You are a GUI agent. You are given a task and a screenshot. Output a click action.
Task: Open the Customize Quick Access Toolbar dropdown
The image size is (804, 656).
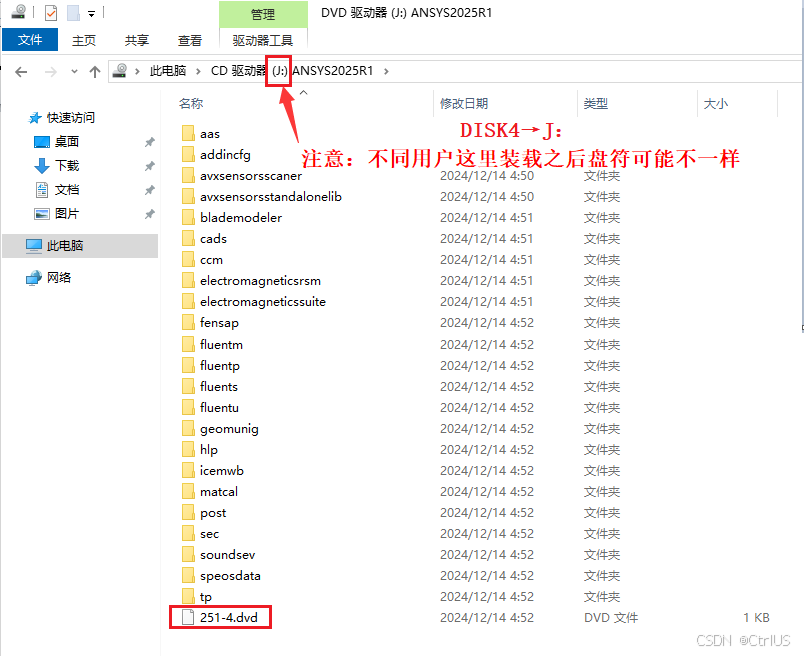coord(91,14)
